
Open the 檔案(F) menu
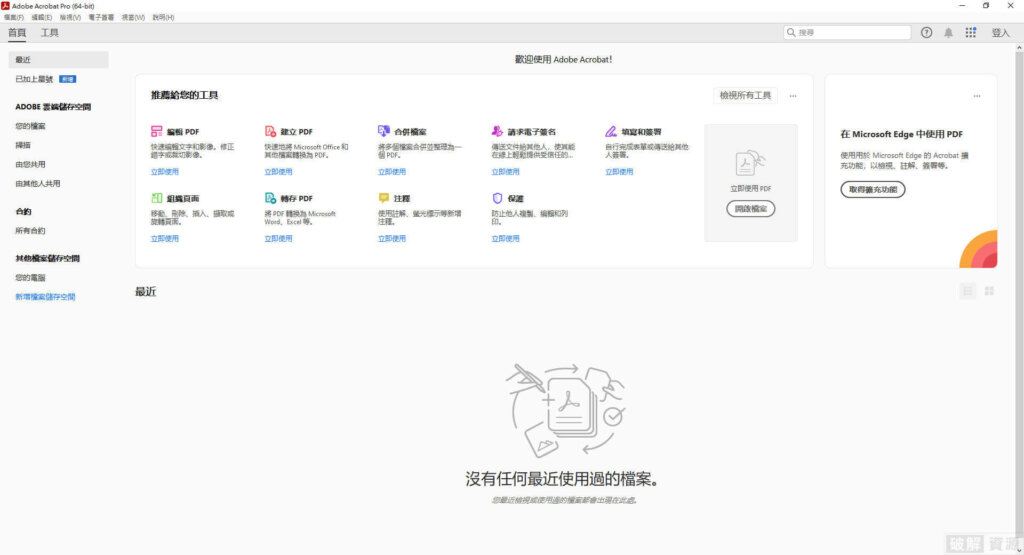pyautogui.click(x=13, y=18)
